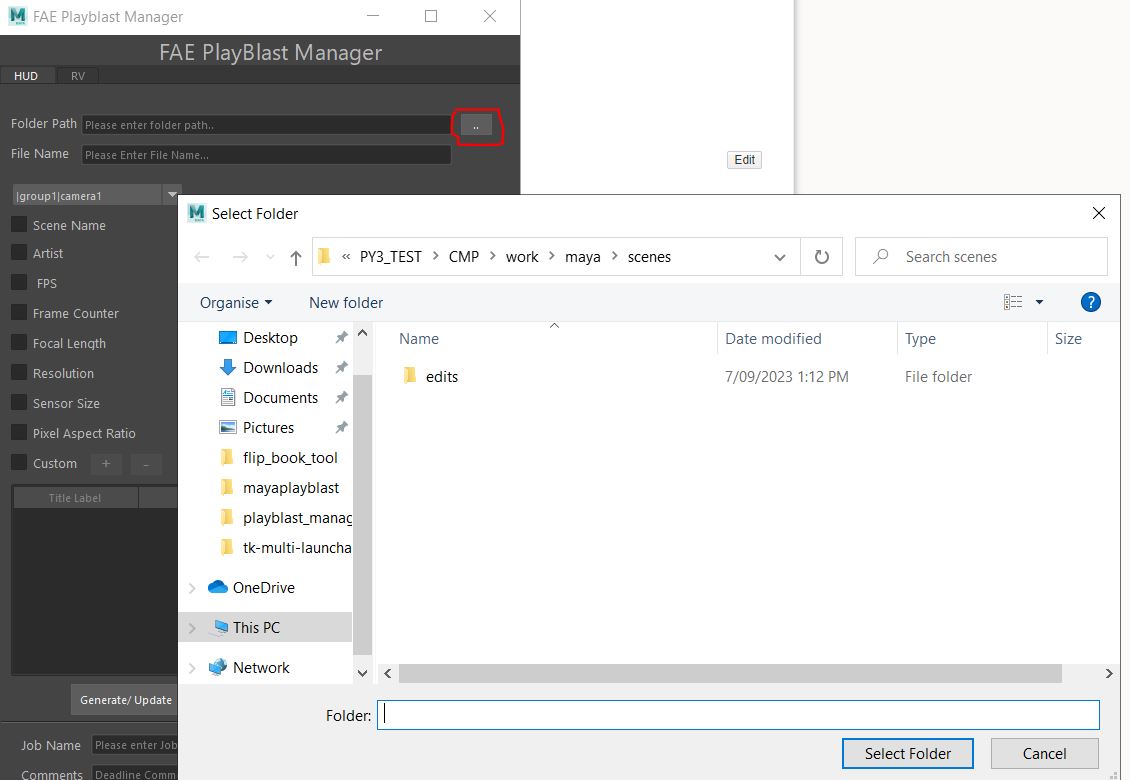
Task: Expand the Network tree node
Action: pos(192,668)
